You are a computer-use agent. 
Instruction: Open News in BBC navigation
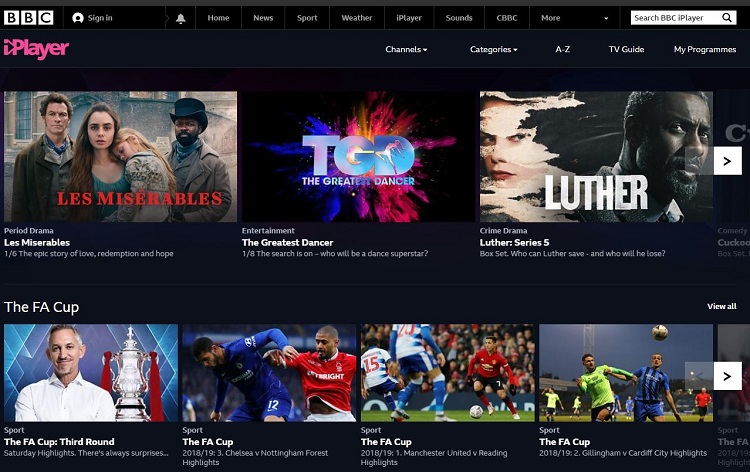pos(263,18)
